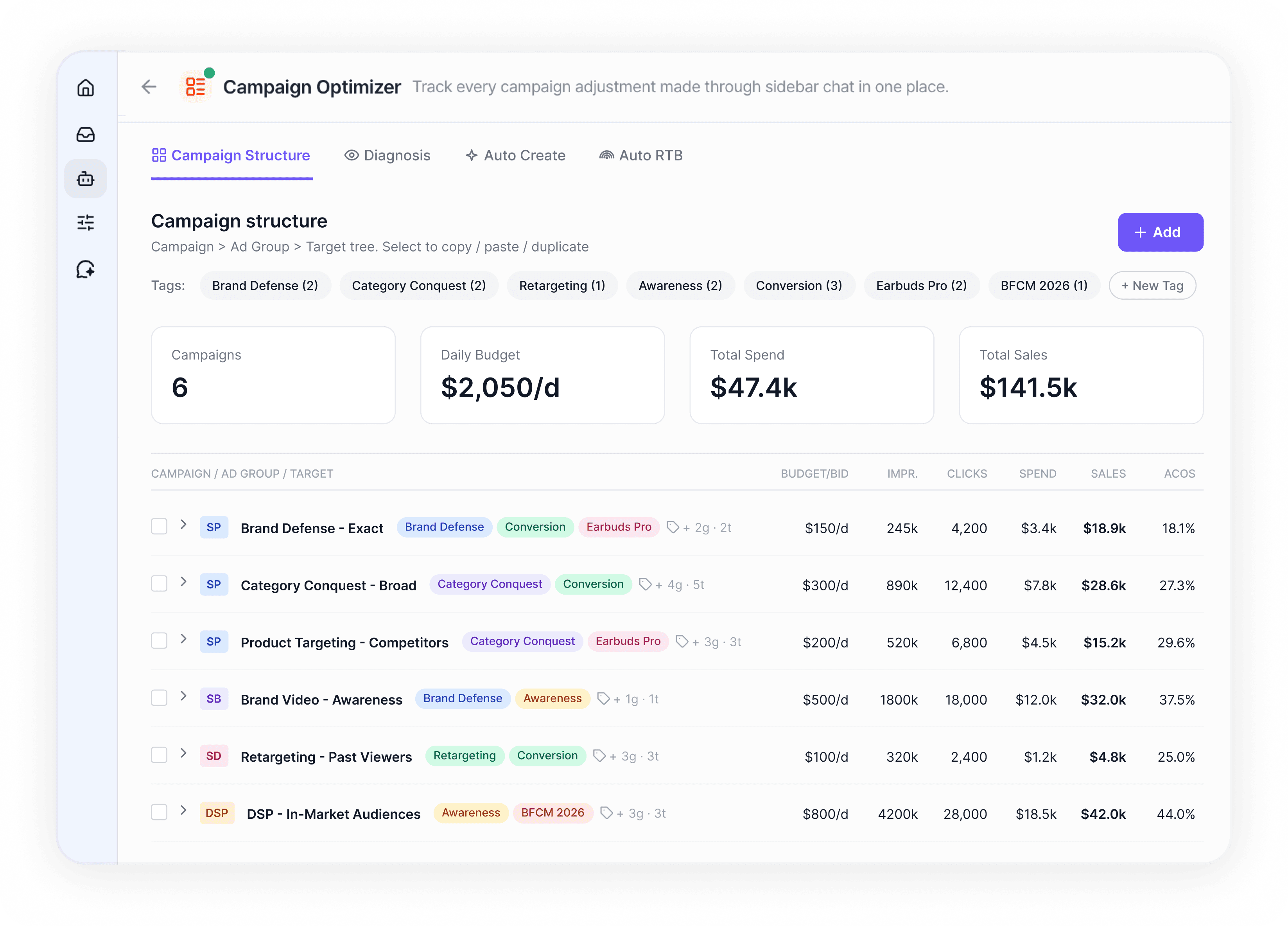
Task: Select DSP - In-Market Audiences checkbox
Action: coord(159,813)
